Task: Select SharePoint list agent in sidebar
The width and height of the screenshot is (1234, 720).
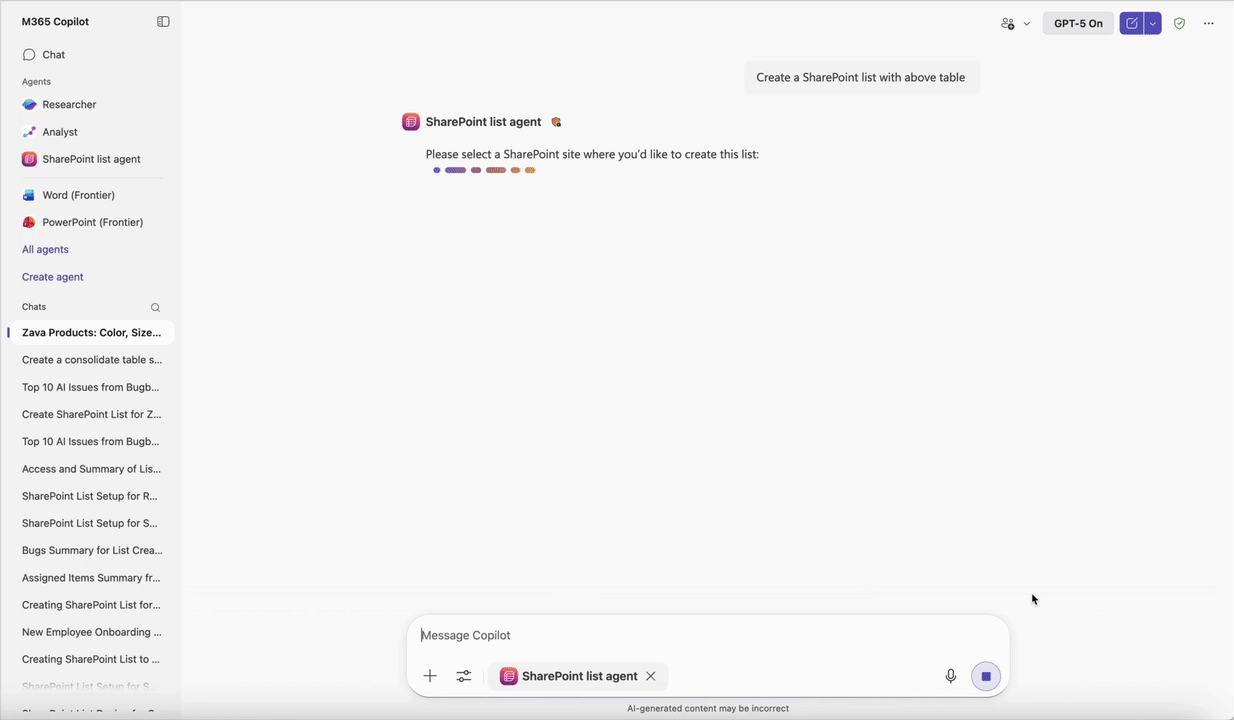Action: coord(90,159)
